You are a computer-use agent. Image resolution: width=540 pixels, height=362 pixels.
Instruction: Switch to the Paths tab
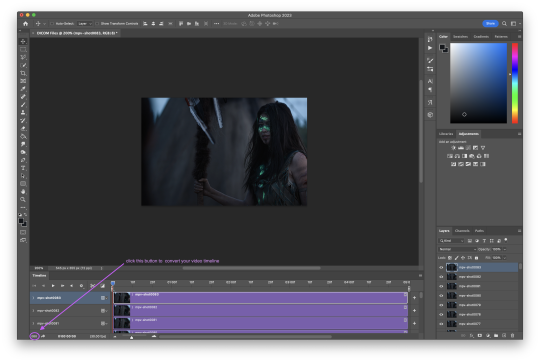pos(479,231)
